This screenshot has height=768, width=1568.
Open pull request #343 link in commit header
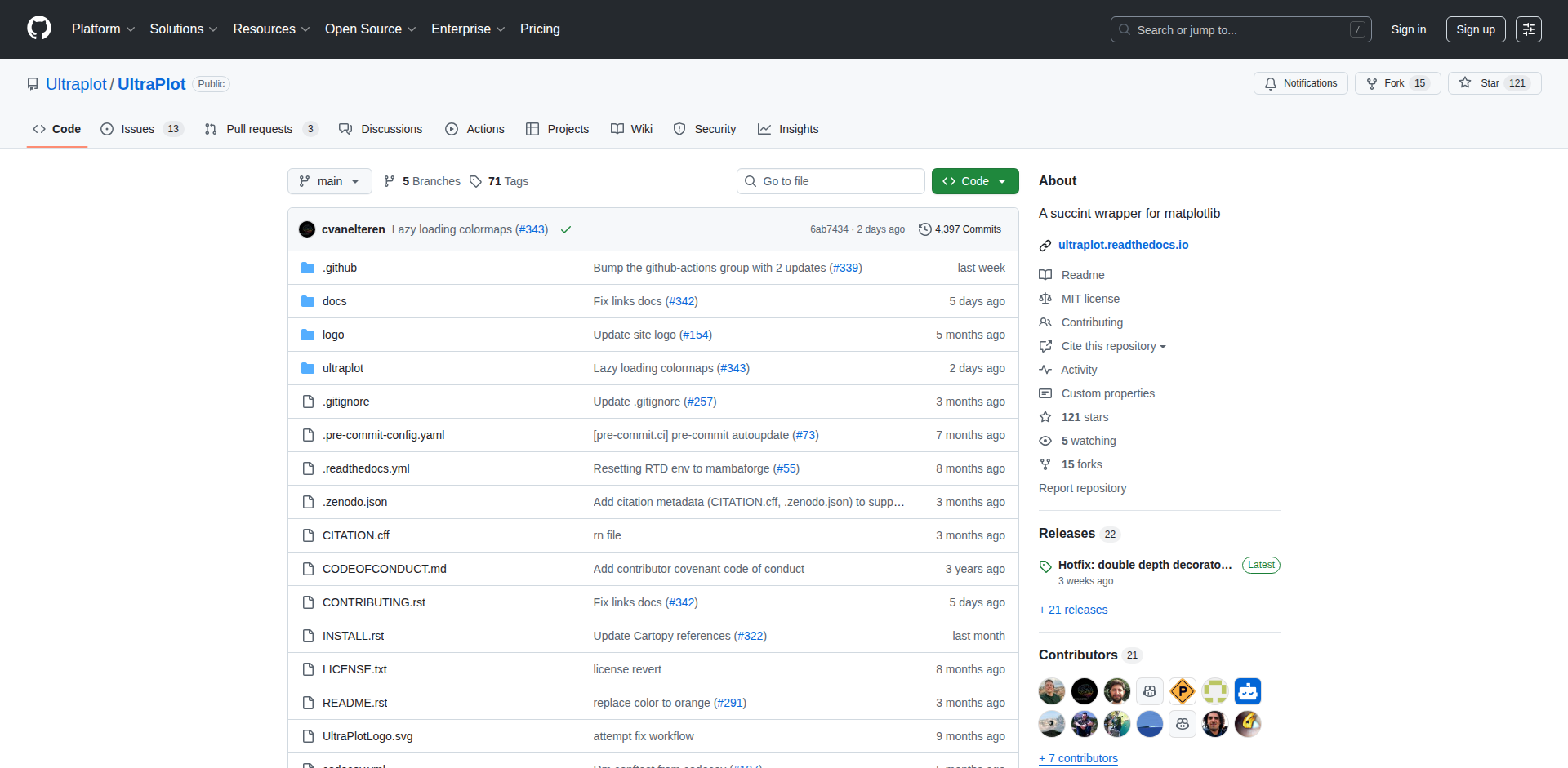pyautogui.click(x=532, y=229)
